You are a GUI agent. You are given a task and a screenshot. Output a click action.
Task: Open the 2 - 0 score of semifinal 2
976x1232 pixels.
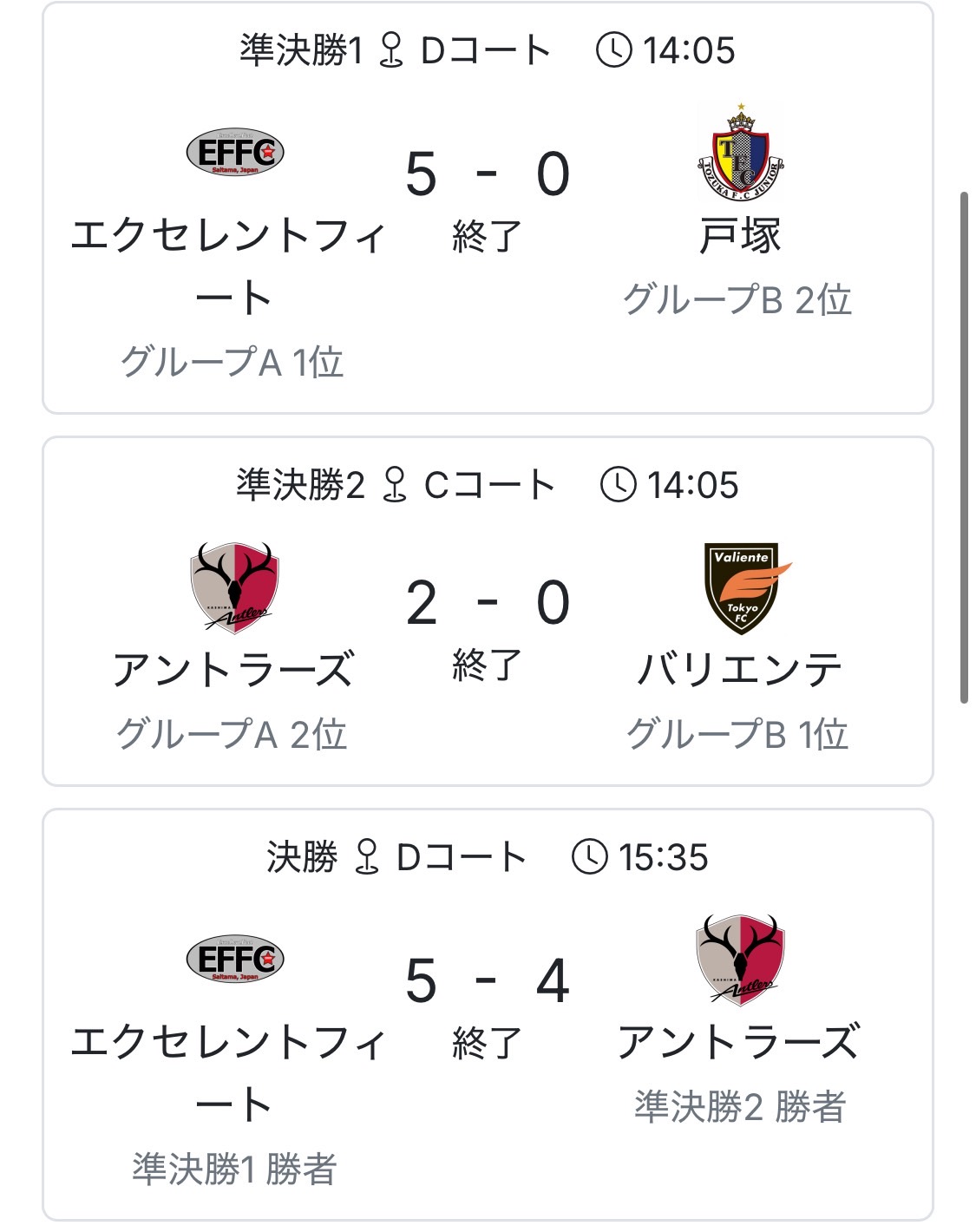click(488, 603)
